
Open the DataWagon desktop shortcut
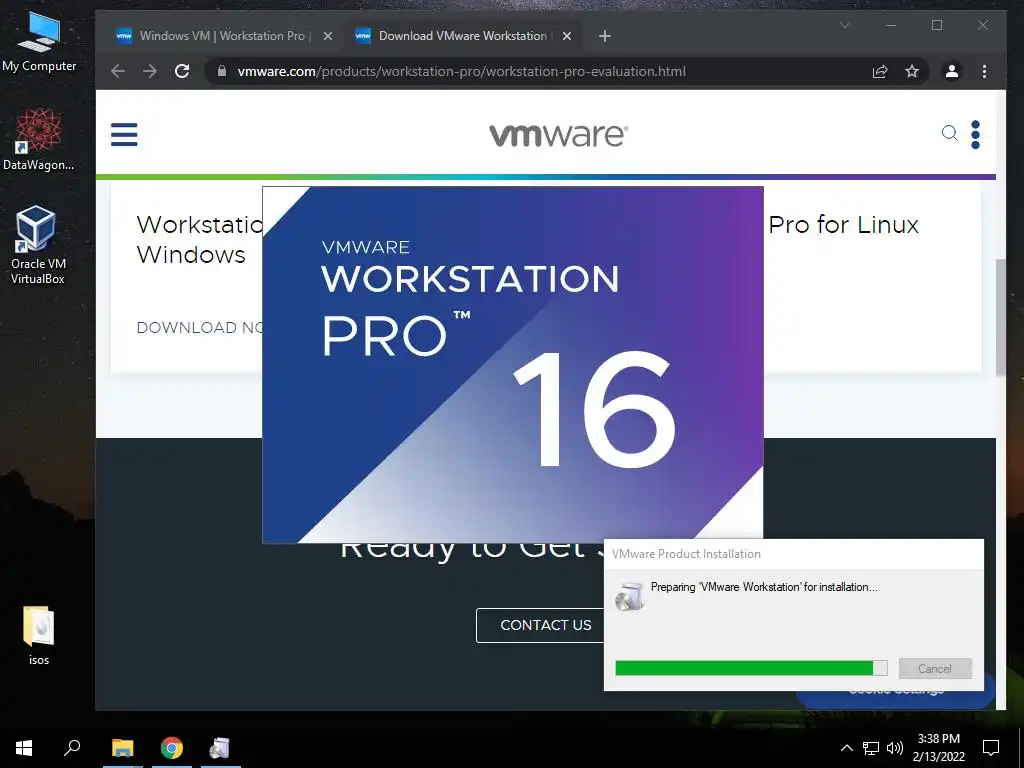click(39, 140)
